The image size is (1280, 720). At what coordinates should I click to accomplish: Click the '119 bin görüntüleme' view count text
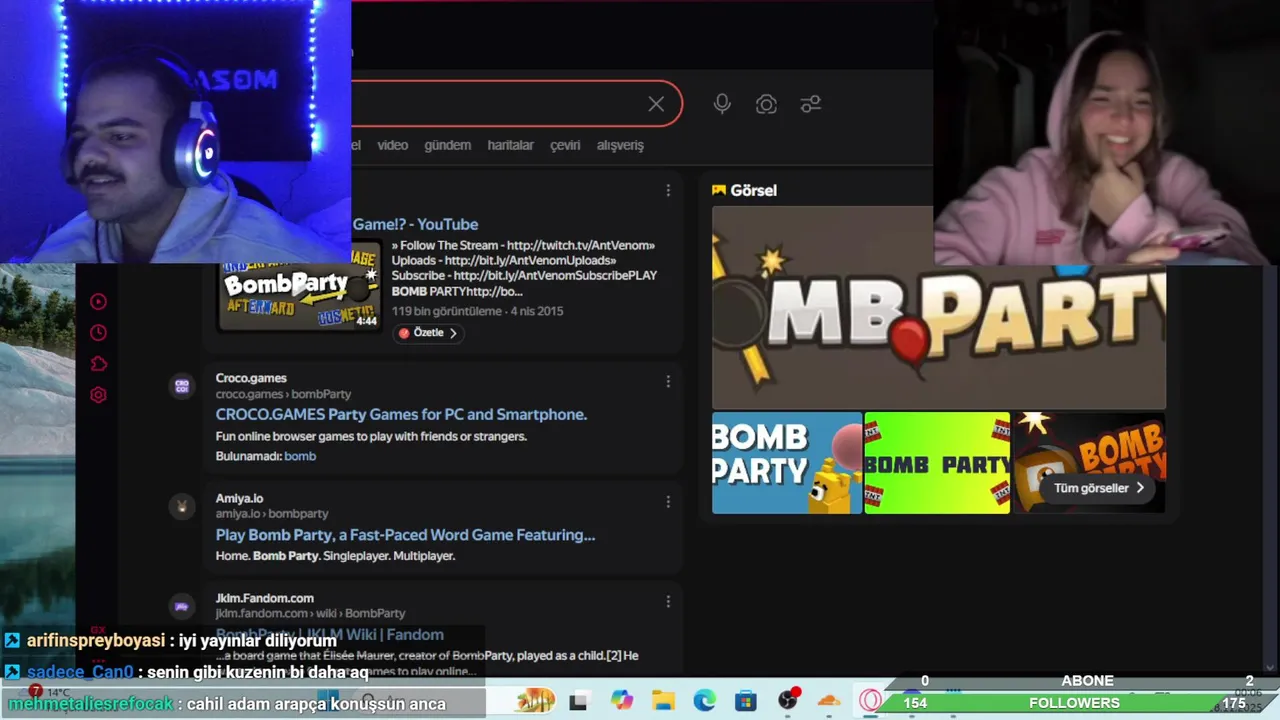click(x=447, y=311)
